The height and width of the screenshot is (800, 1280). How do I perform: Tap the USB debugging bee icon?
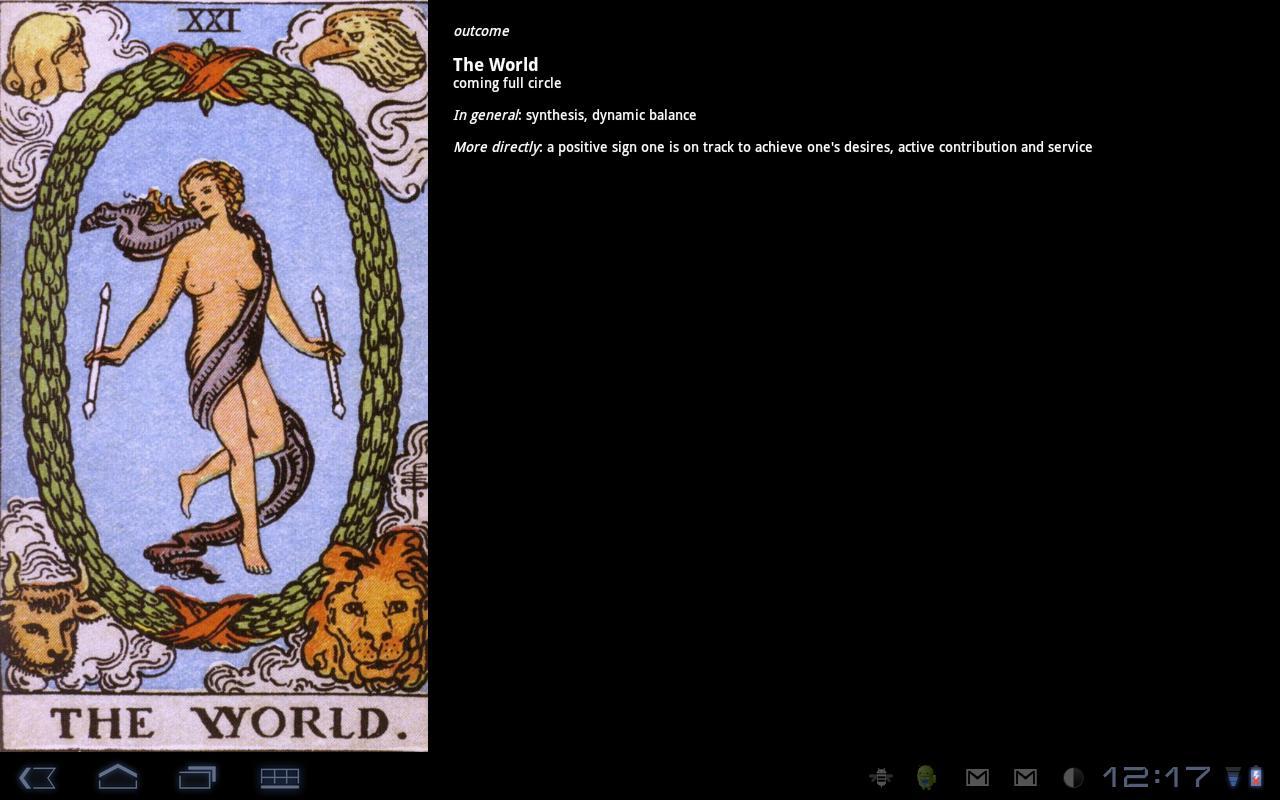[881, 777]
